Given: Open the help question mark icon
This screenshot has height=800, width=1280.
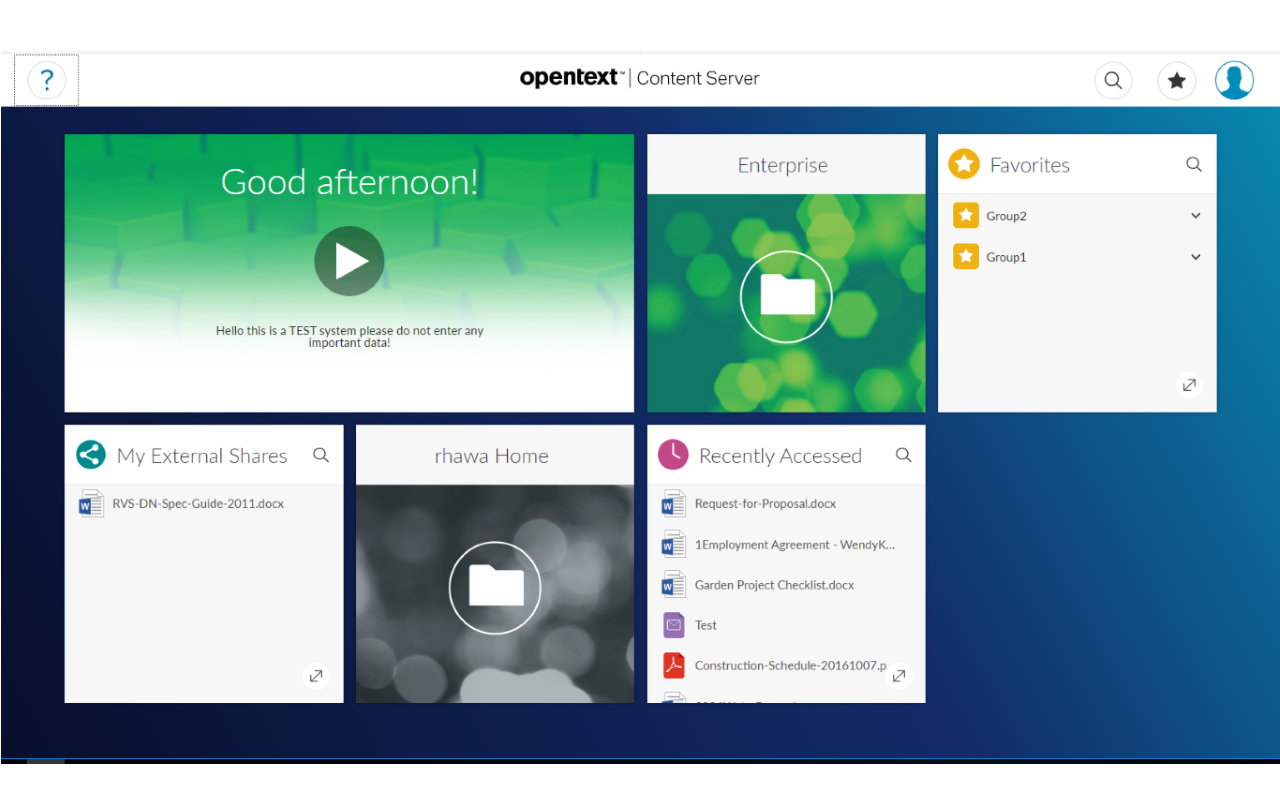Looking at the screenshot, I should tap(46, 80).
